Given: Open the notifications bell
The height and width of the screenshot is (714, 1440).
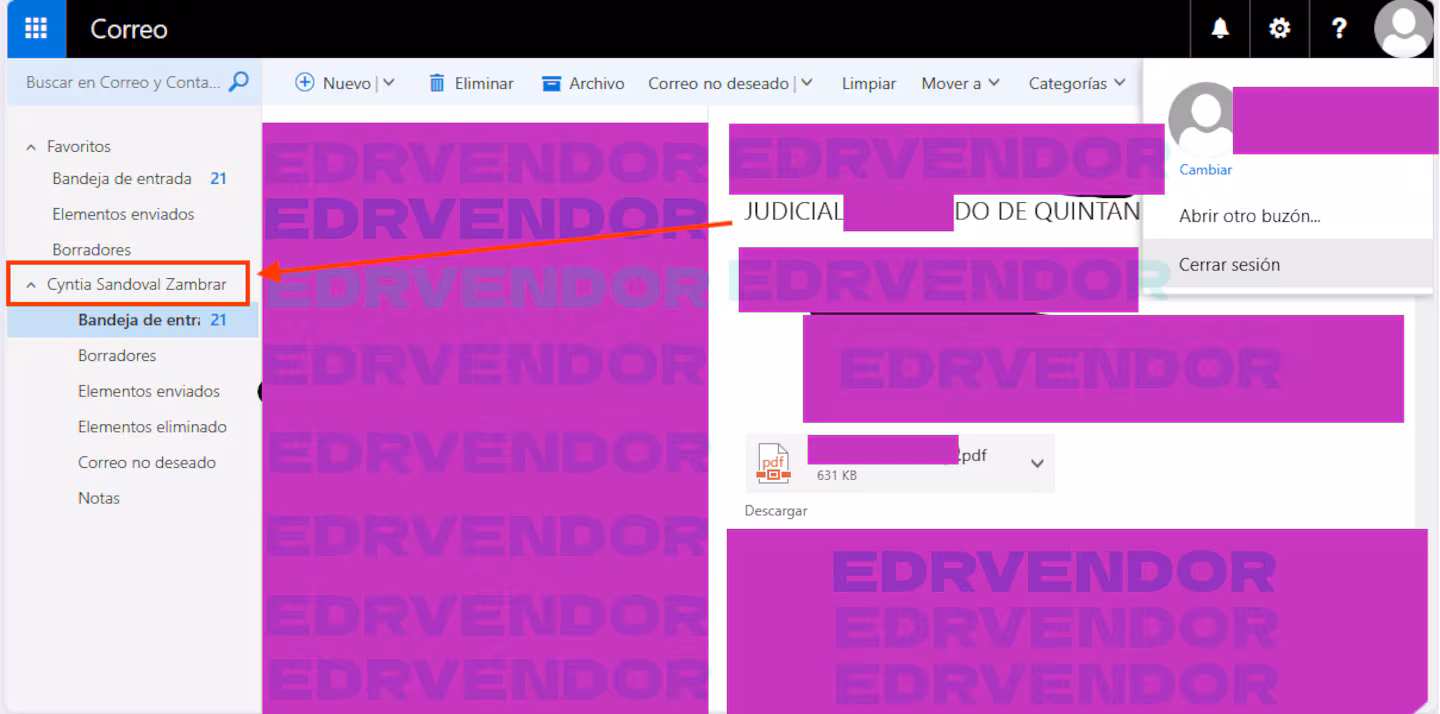Looking at the screenshot, I should click(x=1220, y=28).
